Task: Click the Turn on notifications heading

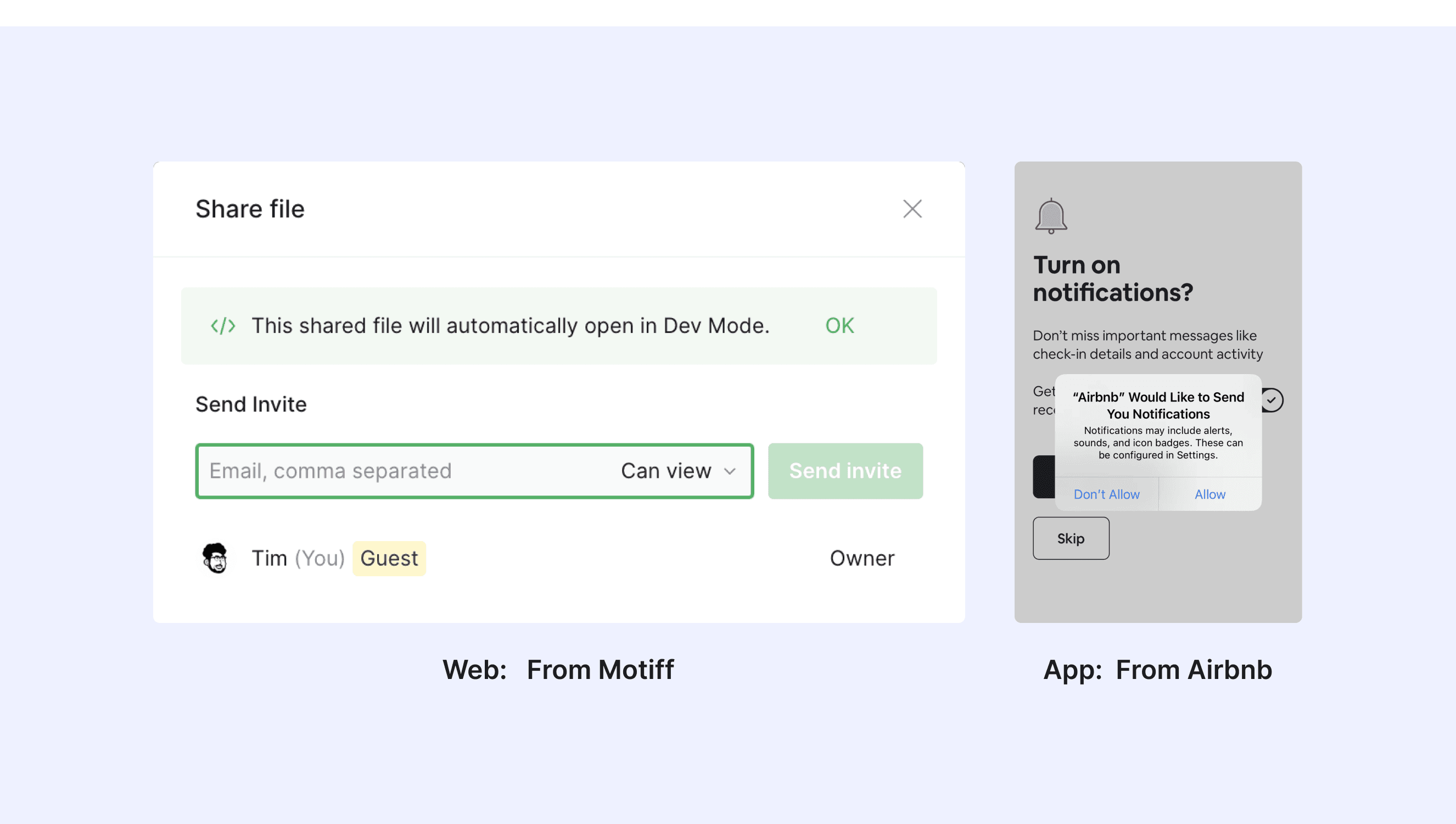Action: 1112,279
